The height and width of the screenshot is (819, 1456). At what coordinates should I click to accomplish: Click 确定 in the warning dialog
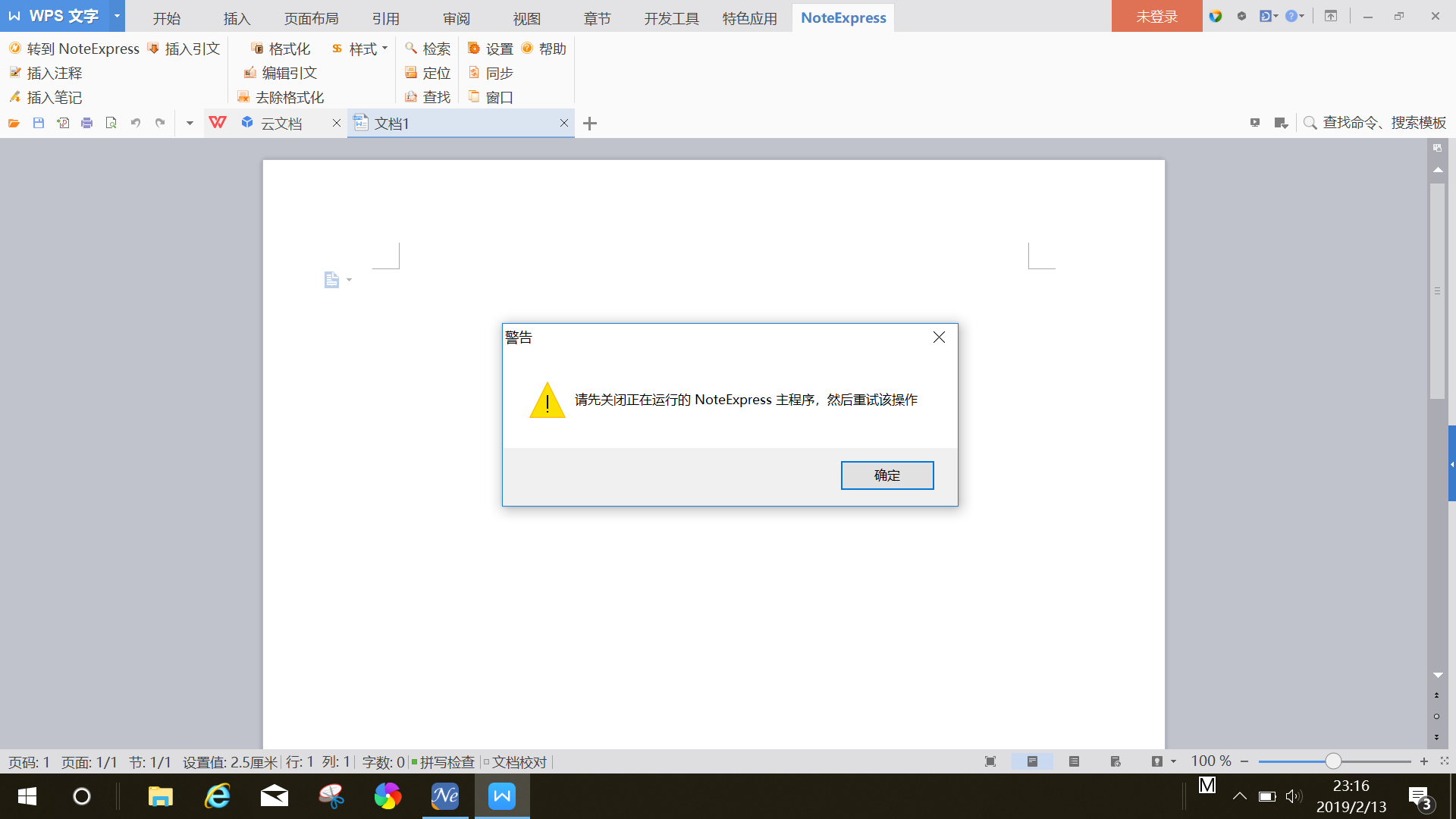(x=887, y=475)
